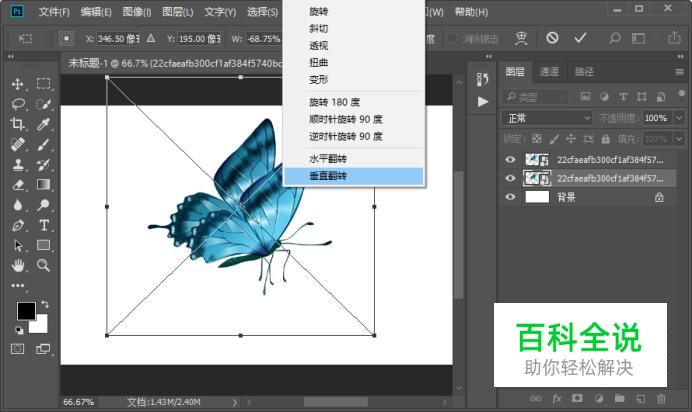Toggle layer filtering switch in Layers panel
The image size is (692, 412).
[x=681, y=94]
